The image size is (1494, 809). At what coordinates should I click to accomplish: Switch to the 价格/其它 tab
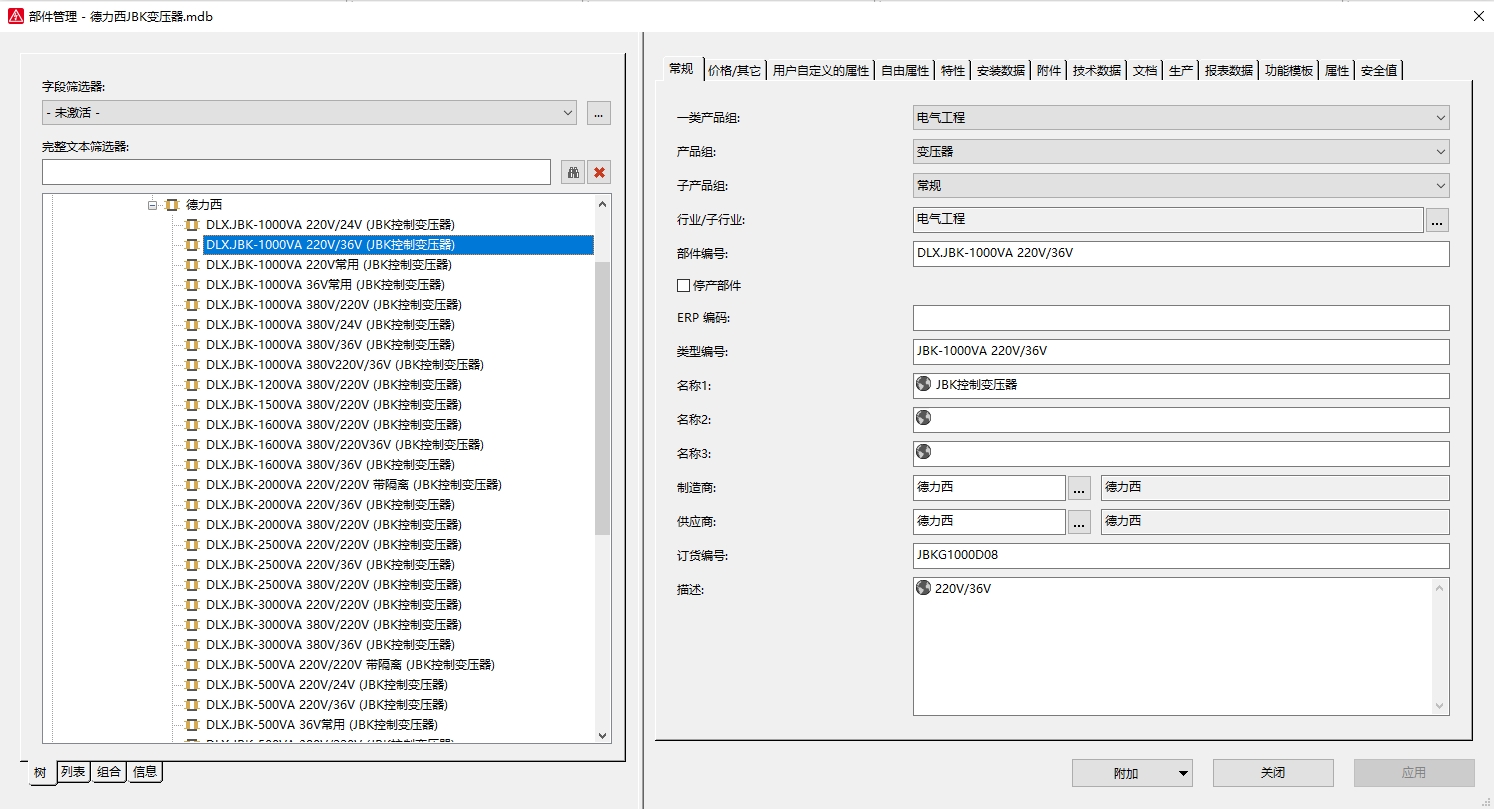(x=734, y=71)
